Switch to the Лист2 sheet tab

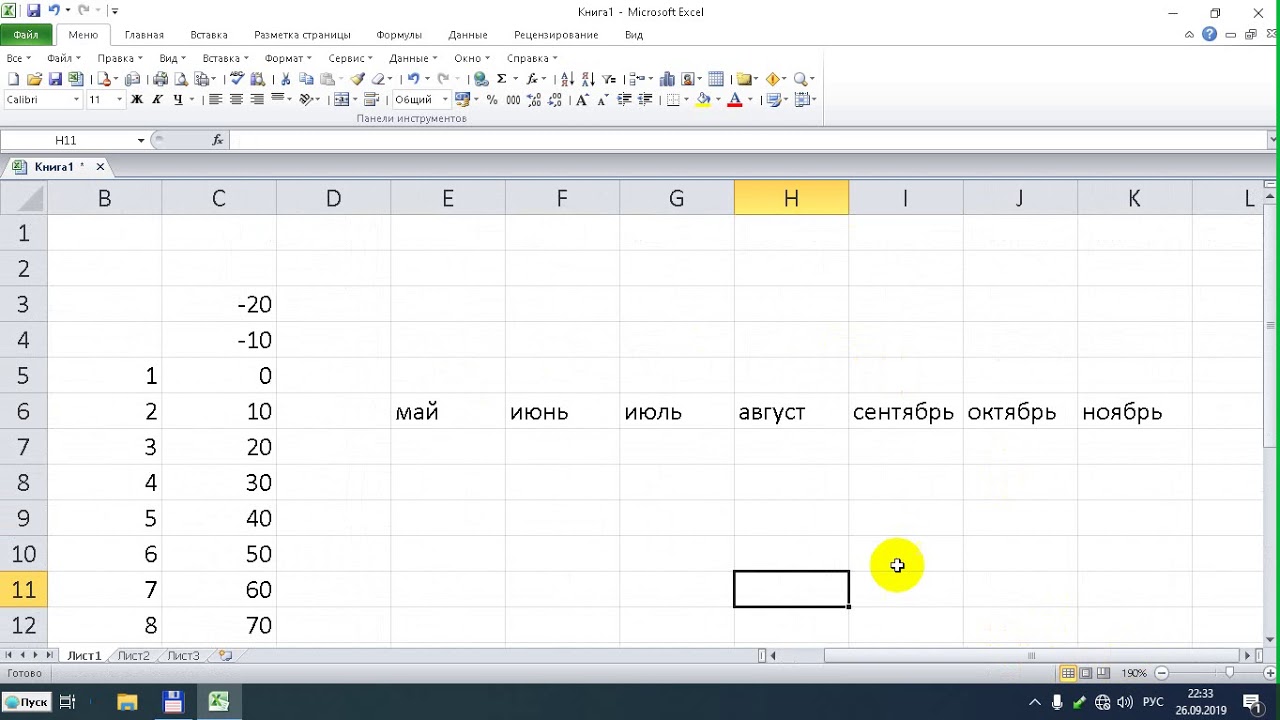(x=133, y=656)
